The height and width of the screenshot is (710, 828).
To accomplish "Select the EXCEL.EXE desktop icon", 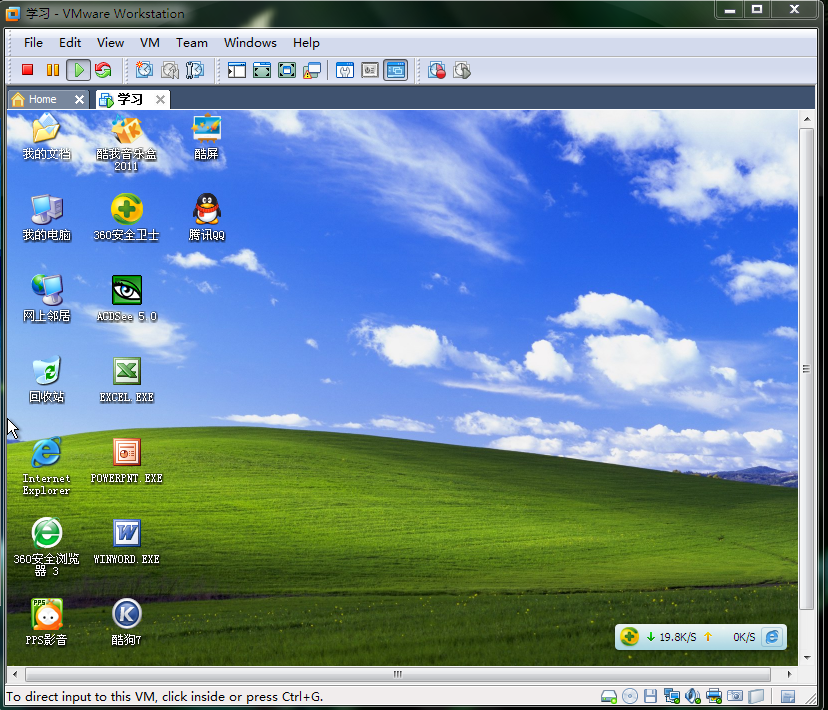I will coord(127,380).
